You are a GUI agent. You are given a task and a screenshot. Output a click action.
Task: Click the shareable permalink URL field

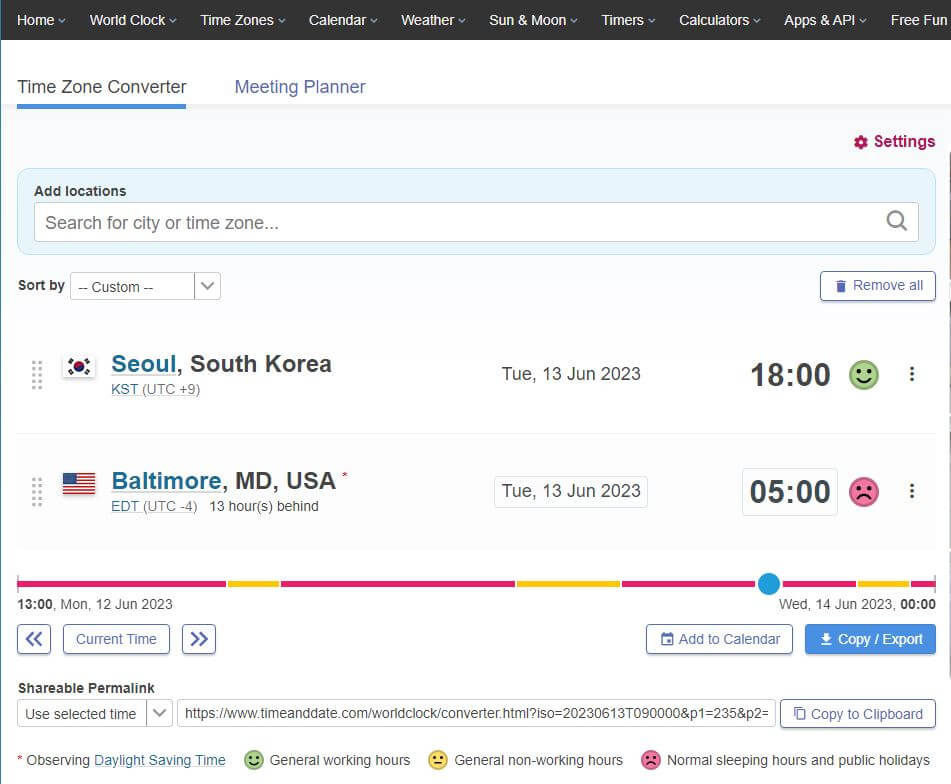(x=476, y=713)
